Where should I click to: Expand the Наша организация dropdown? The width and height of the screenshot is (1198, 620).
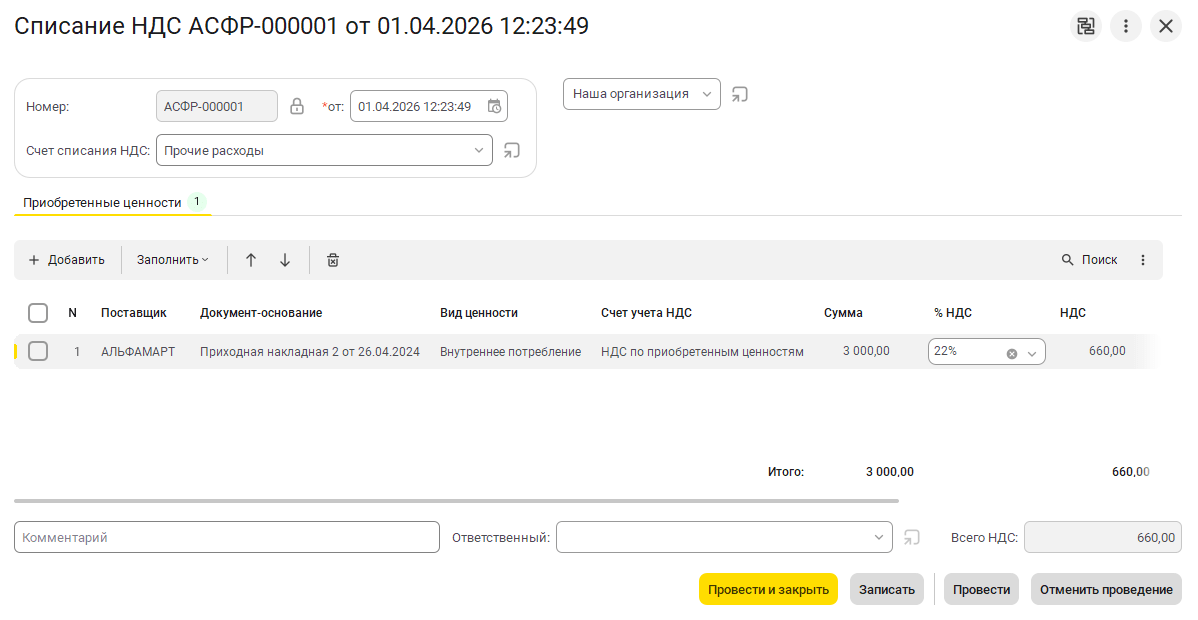[707, 94]
